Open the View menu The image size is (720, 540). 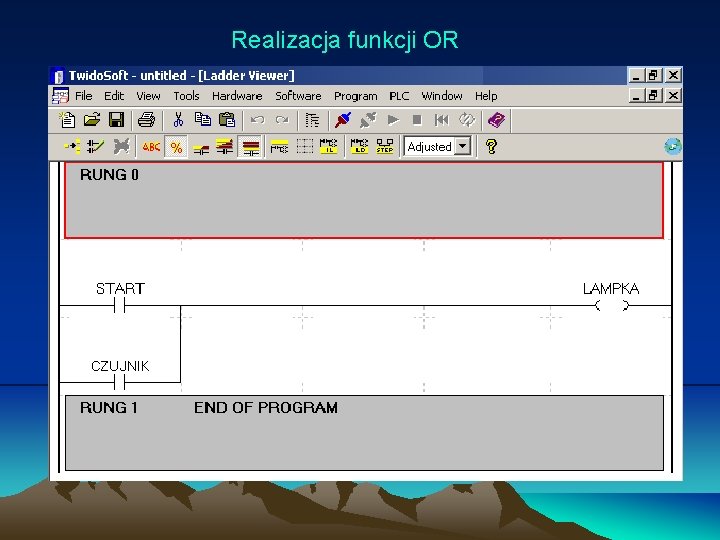tap(148, 96)
